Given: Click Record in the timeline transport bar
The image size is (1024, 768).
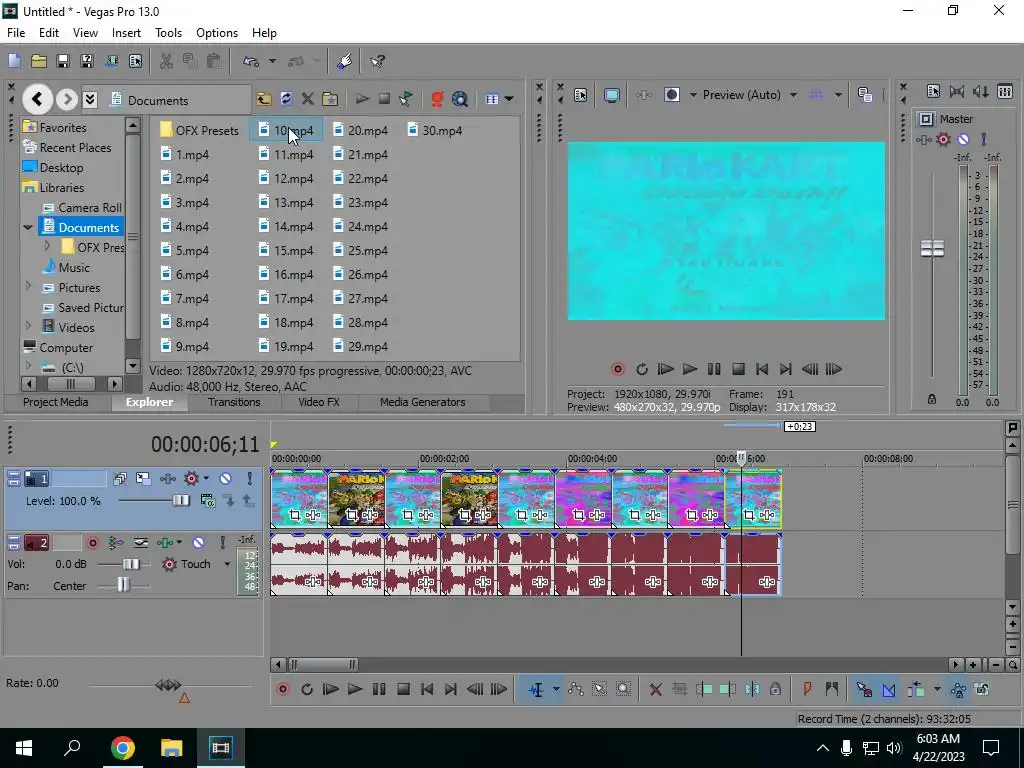Looking at the screenshot, I should click(x=283, y=689).
